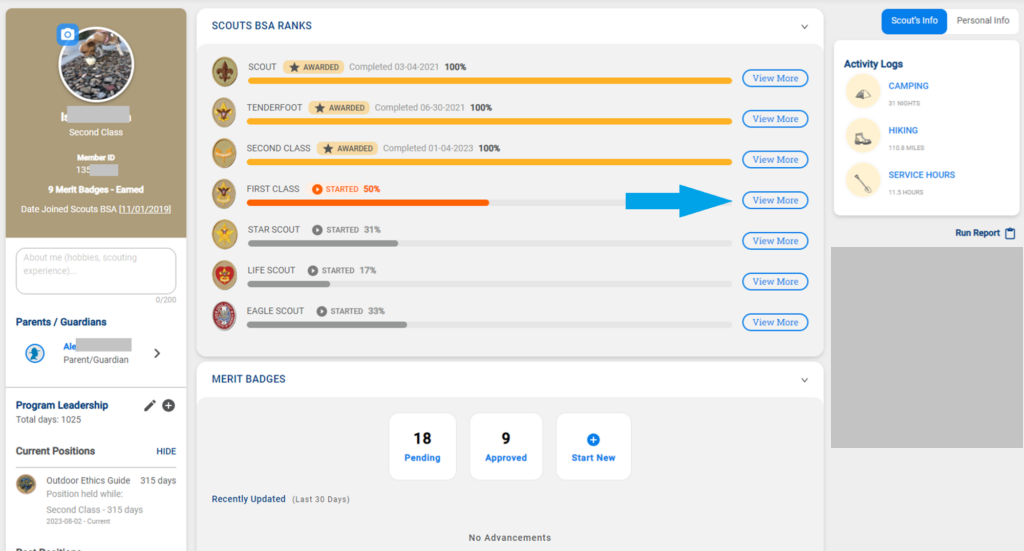View more for the Eagle Scout rank
Viewport: 1024px width, 551px height.
[x=775, y=323]
